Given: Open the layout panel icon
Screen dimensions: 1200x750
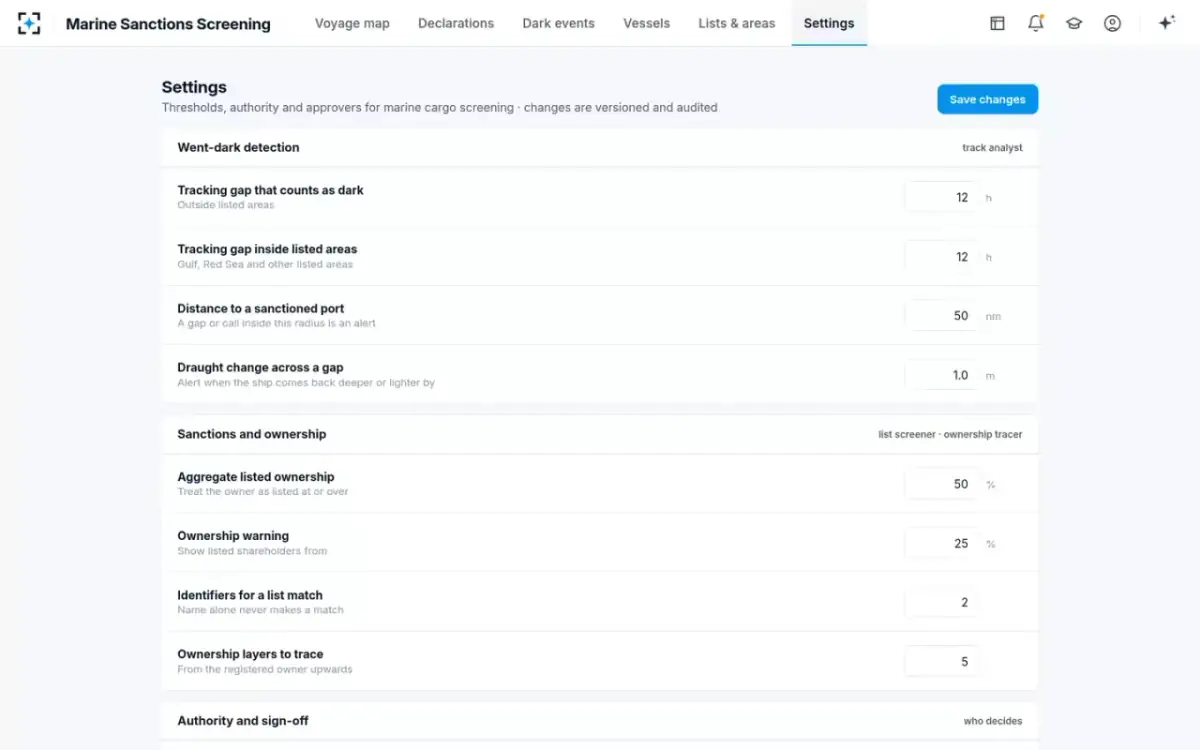Looking at the screenshot, I should pyautogui.click(x=997, y=23).
